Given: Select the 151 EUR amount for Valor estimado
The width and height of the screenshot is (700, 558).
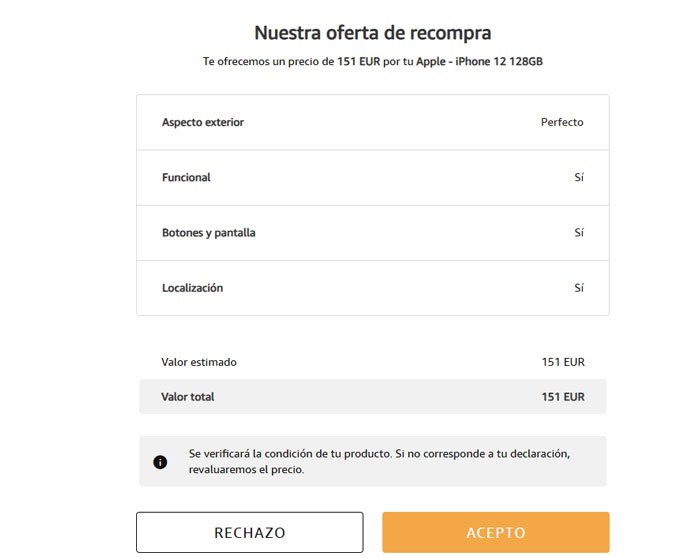Looking at the screenshot, I should click(563, 362).
